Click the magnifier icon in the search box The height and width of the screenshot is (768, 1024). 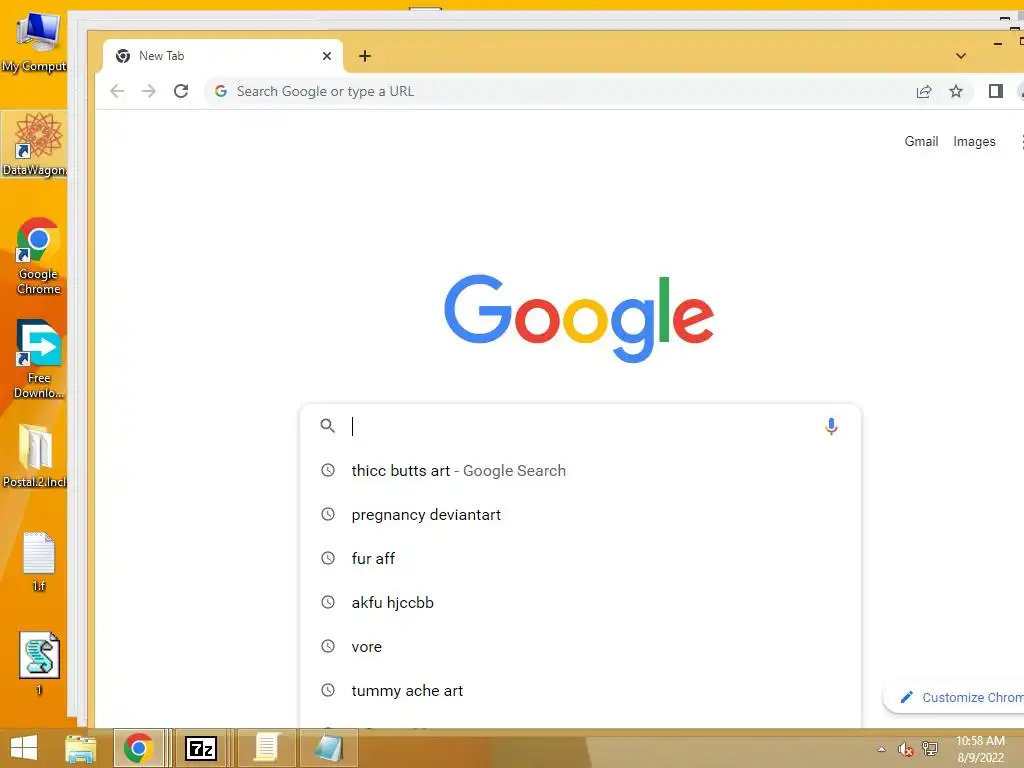pyautogui.click(x=328, y=426)
